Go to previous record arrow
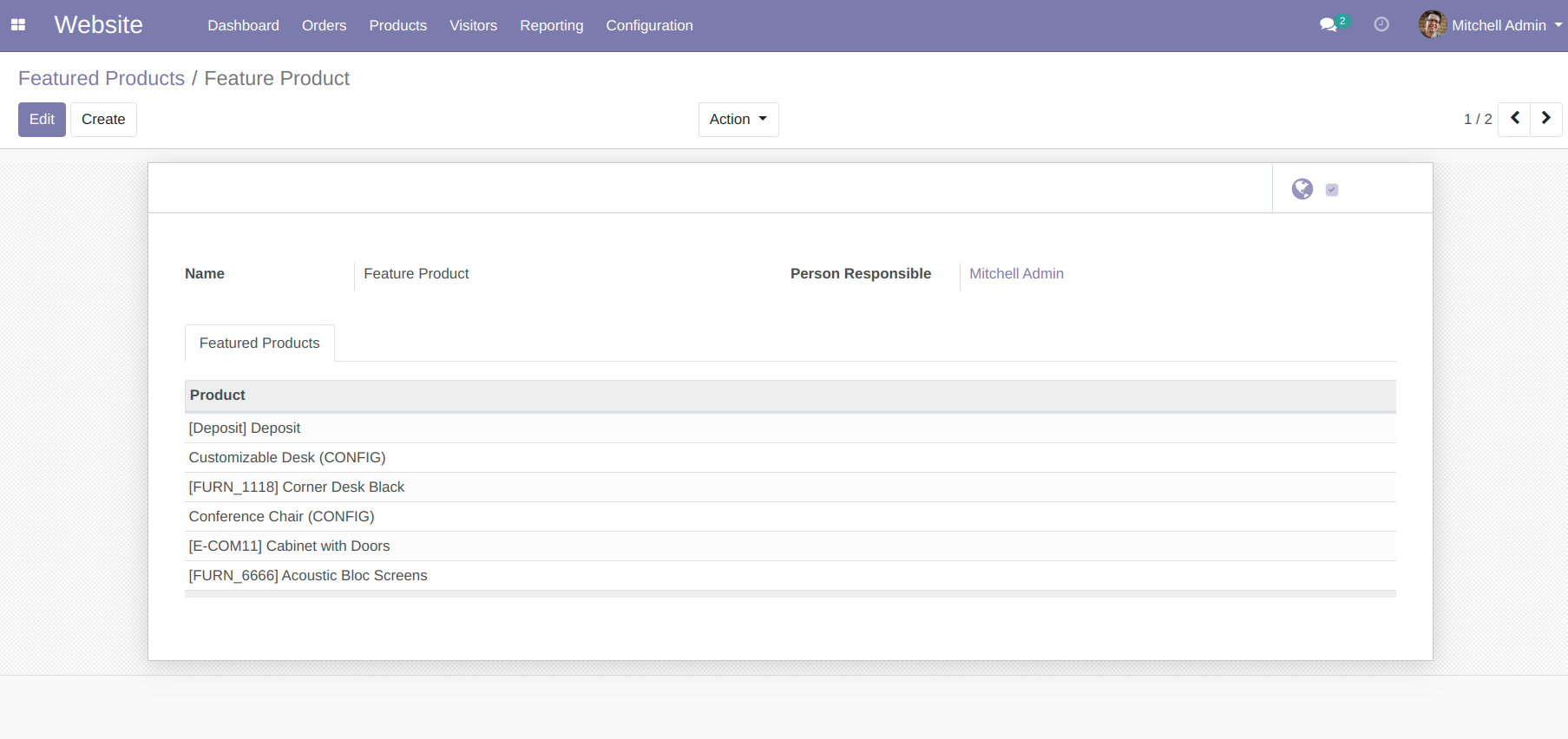The image size is (1568, 739). [1514, 119]
